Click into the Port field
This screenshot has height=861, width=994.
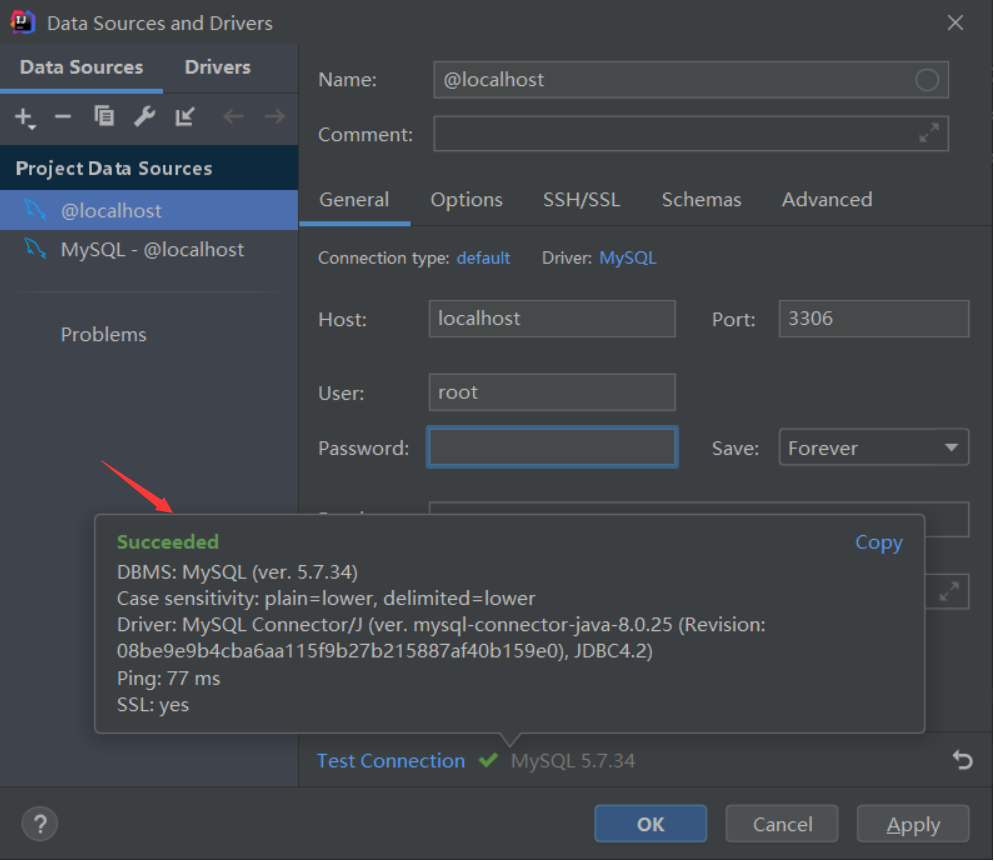coord(874,319)
